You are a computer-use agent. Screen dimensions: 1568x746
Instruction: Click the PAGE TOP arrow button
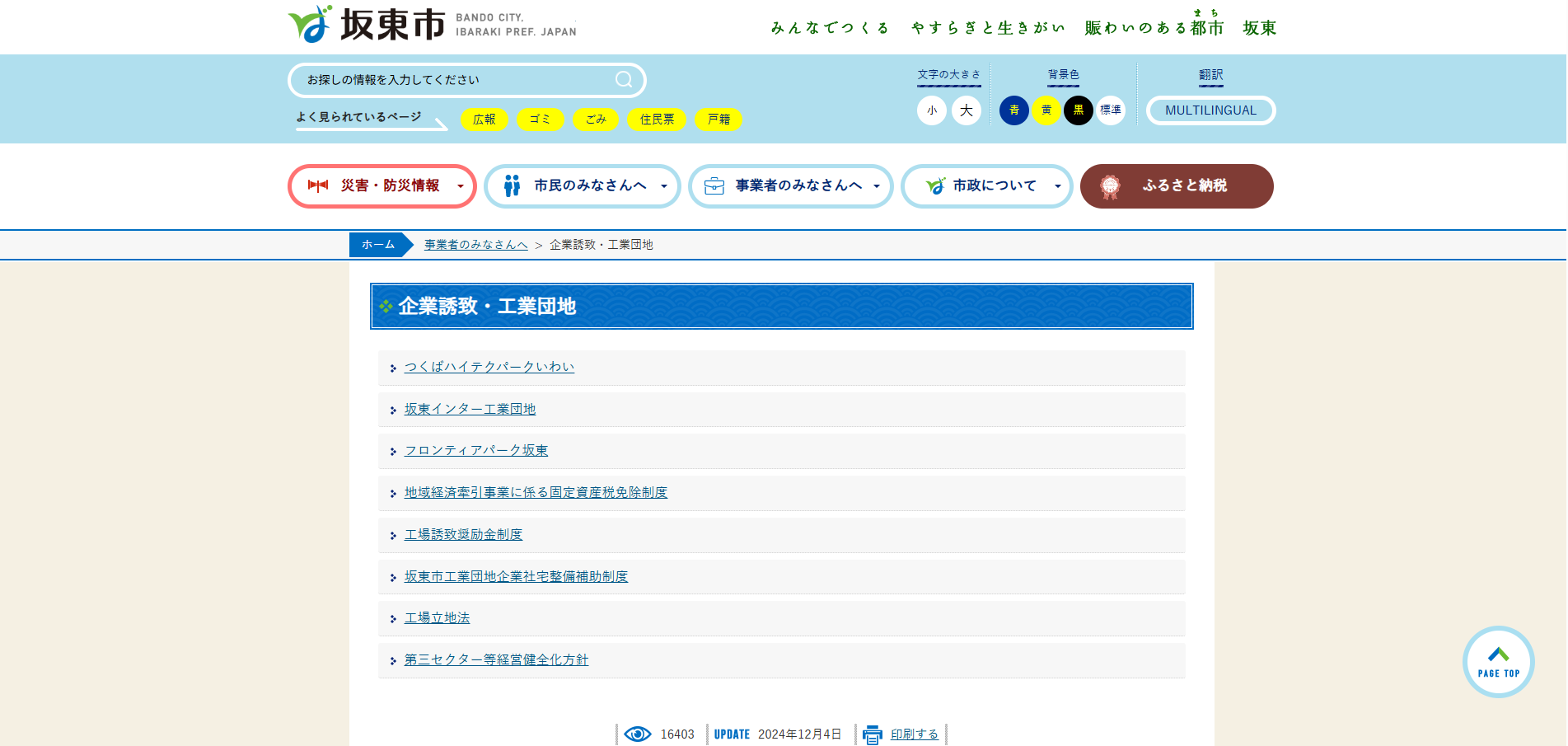[1498, 662]
